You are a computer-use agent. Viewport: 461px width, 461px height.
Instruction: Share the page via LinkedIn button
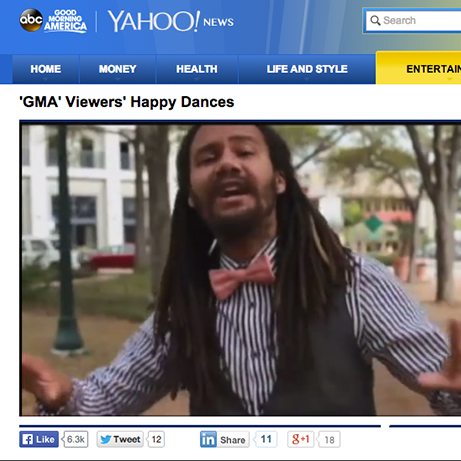[x=224, y=440]
